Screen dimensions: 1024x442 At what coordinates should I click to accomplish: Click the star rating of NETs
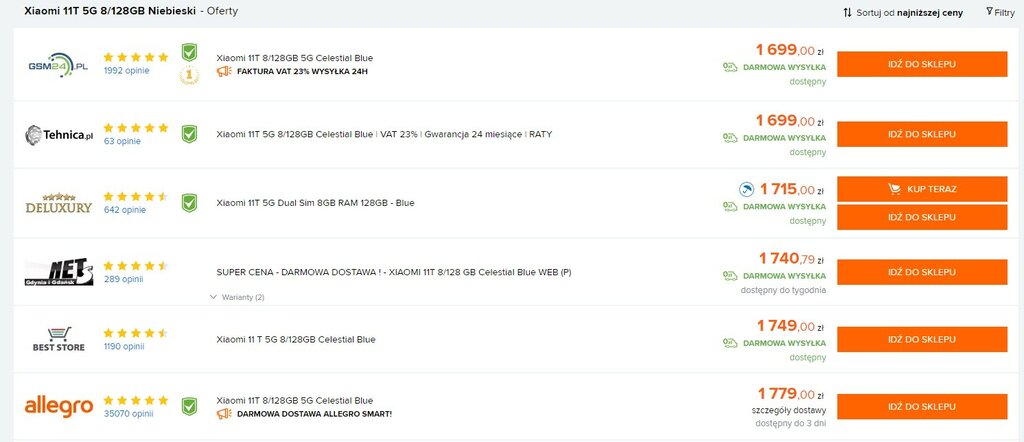(136, 266)
